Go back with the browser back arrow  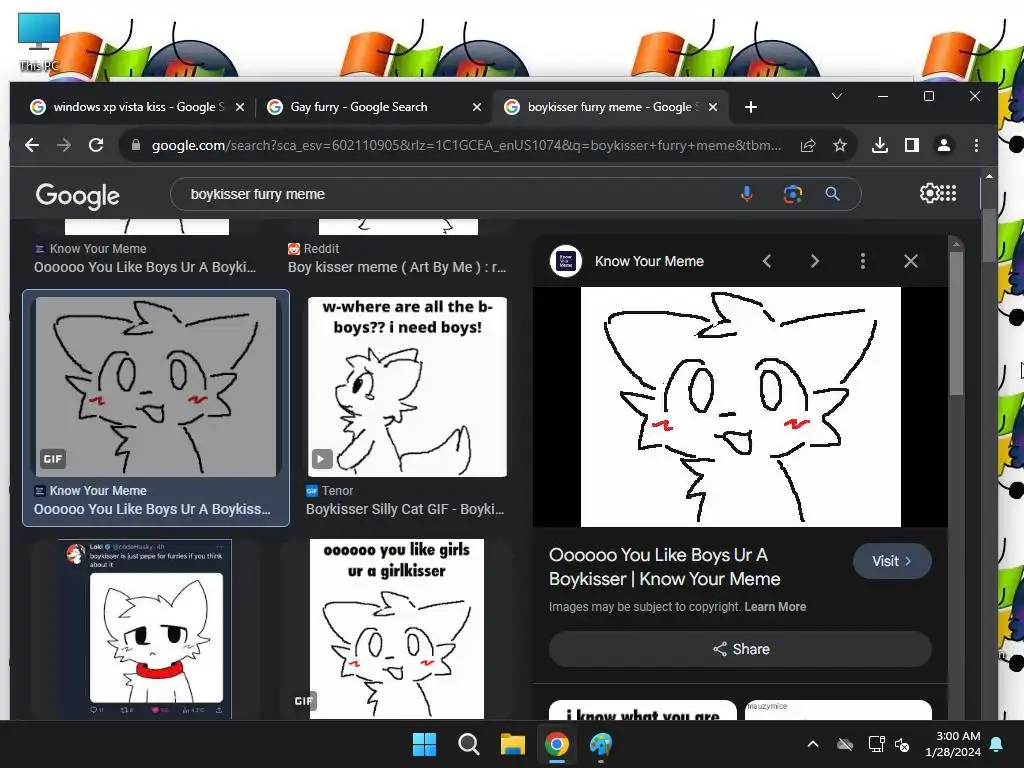point(32,145)
